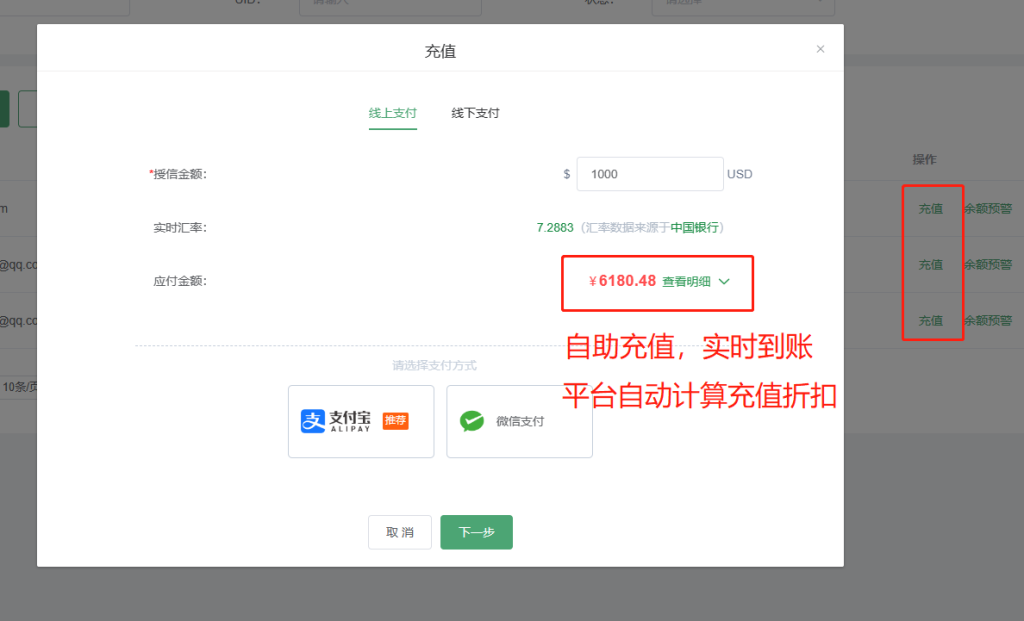Proceed with the green 下一步 button
The height and width of the screenshot is (621, 1024).
476,532
